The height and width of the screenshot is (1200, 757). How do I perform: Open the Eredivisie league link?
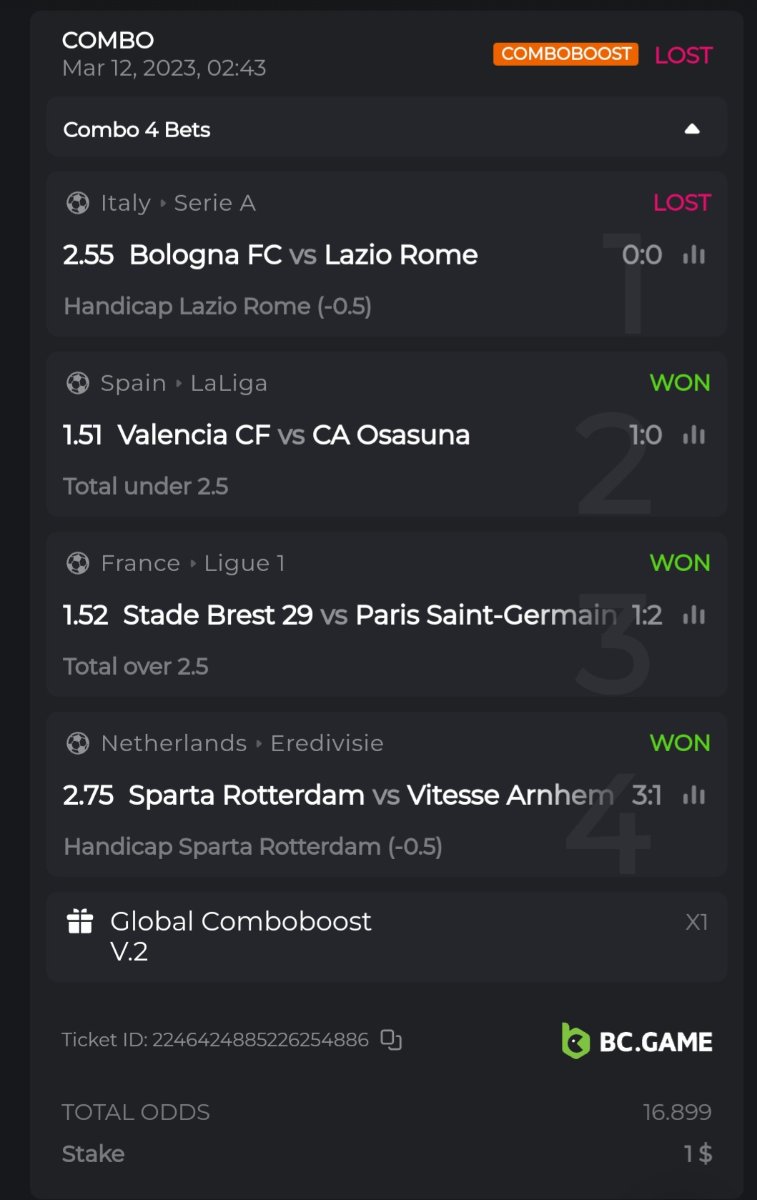click(x=327, y=743)
